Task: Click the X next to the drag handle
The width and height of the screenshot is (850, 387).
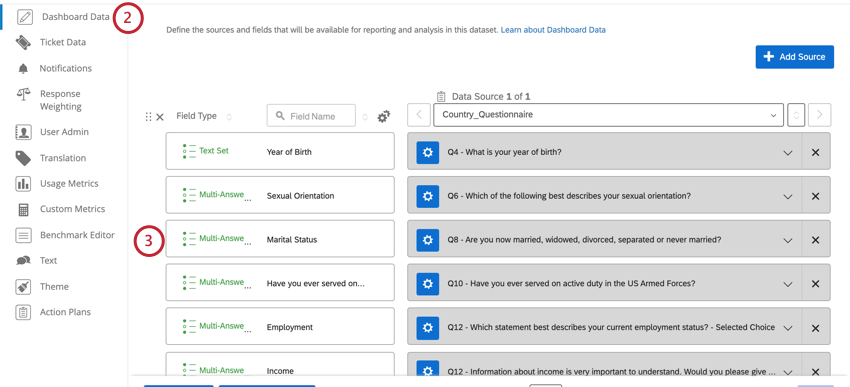Action: click(x=160, y=117)
